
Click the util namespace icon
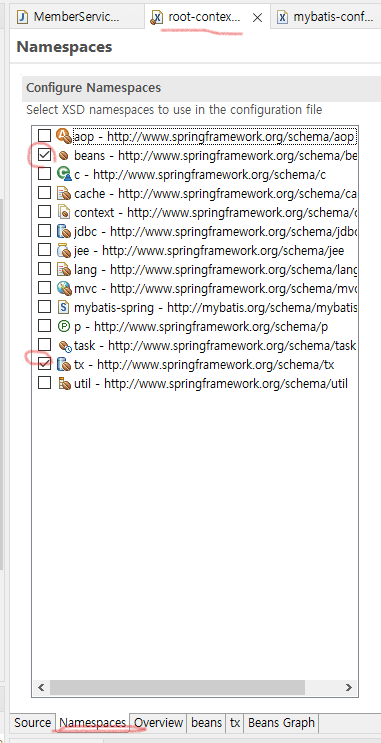click(x=64, y=383)
